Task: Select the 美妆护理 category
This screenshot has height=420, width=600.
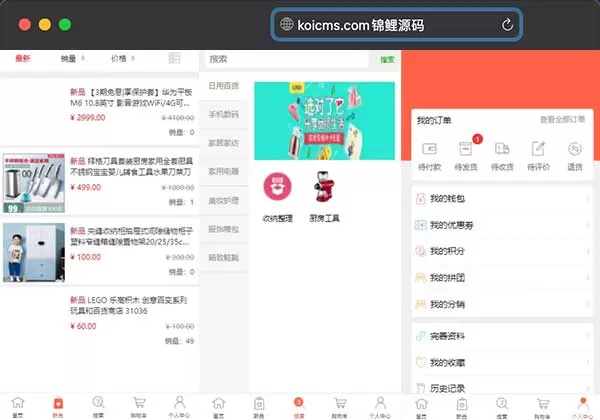Action: 224,200
